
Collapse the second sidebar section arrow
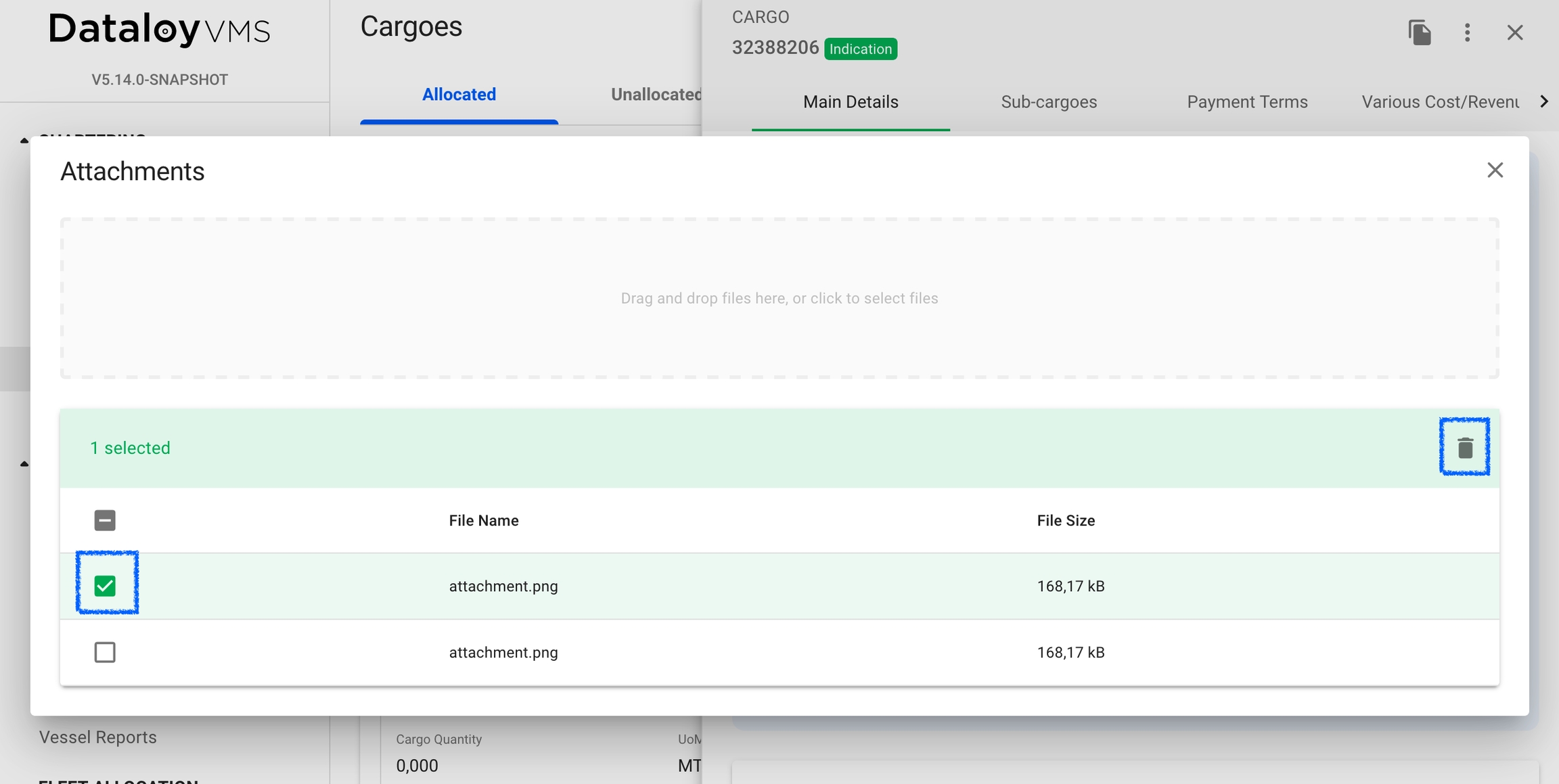click(x=24, y=464)
